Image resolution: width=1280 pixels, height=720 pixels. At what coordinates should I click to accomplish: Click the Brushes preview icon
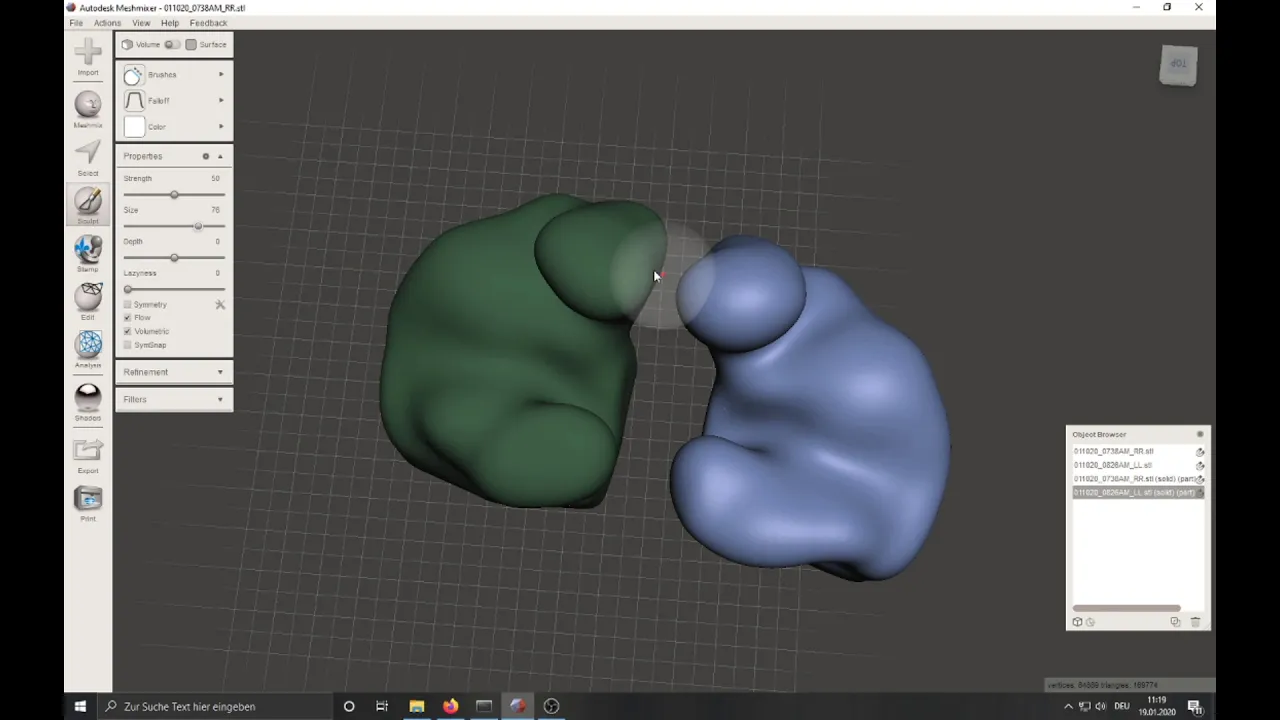pos(134,75)
